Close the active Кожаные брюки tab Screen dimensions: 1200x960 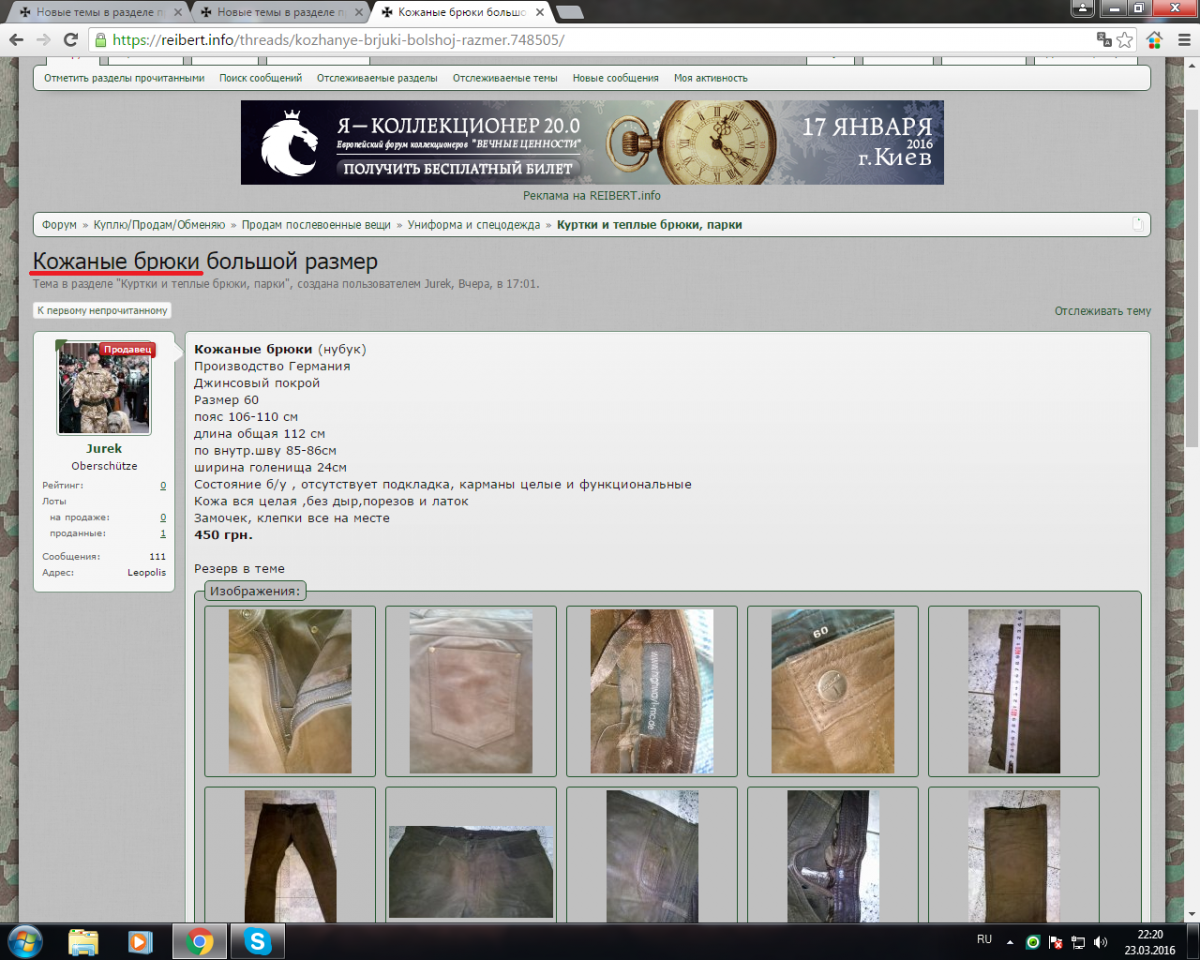[537, 12]
